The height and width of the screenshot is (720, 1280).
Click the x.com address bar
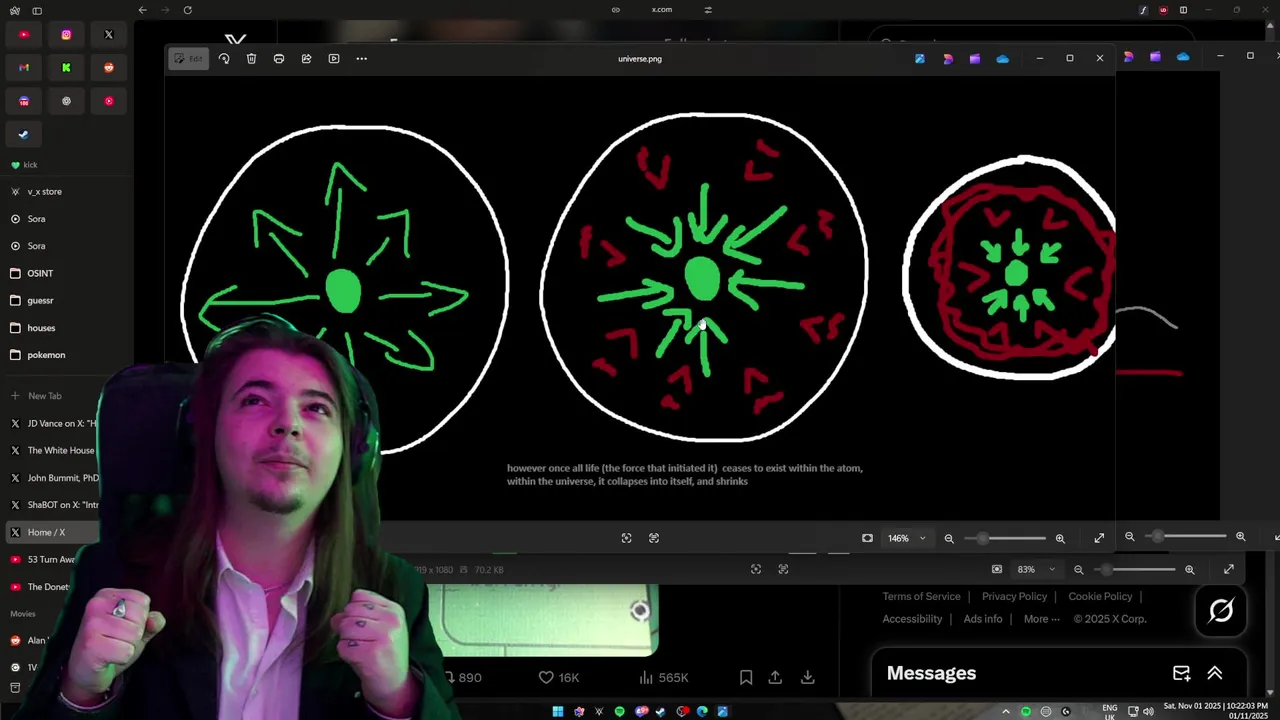click(x=662, y=10)
